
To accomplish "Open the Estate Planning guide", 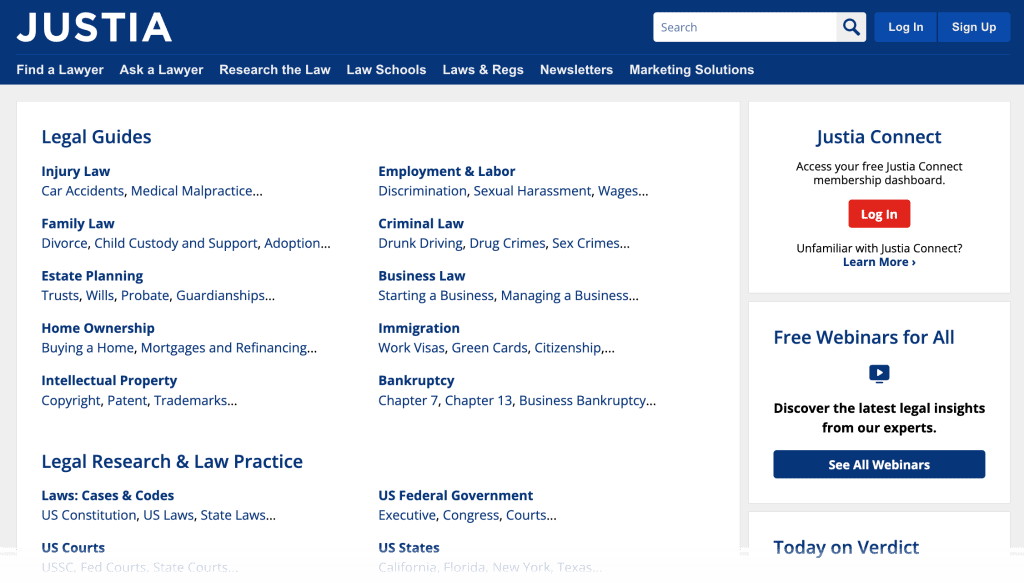I will tap(92, 276).
